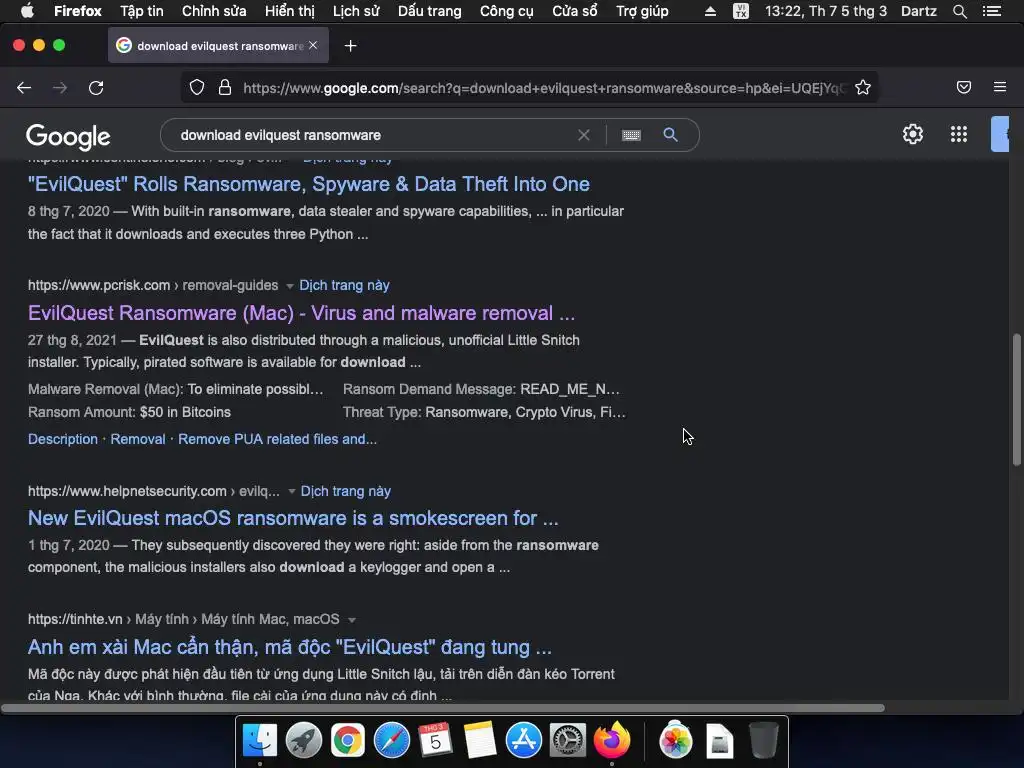Open the Dock file item beside Trash

coord(720,741)
